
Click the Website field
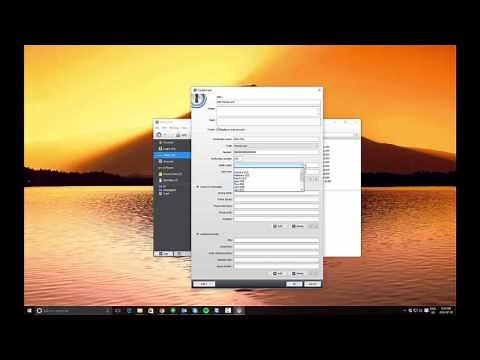coord(276,219)
